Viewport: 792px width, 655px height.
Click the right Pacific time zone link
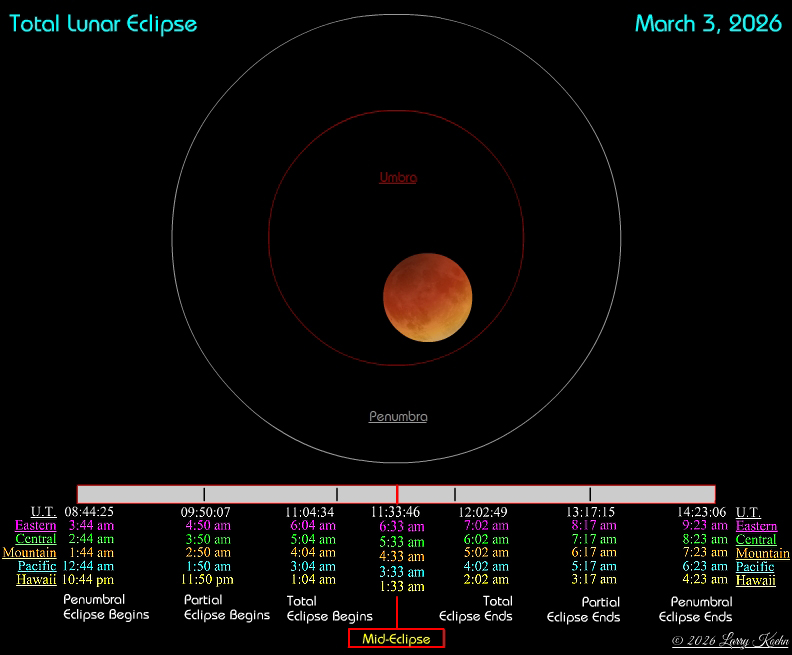pyautogui.click(x=755, y=566)
